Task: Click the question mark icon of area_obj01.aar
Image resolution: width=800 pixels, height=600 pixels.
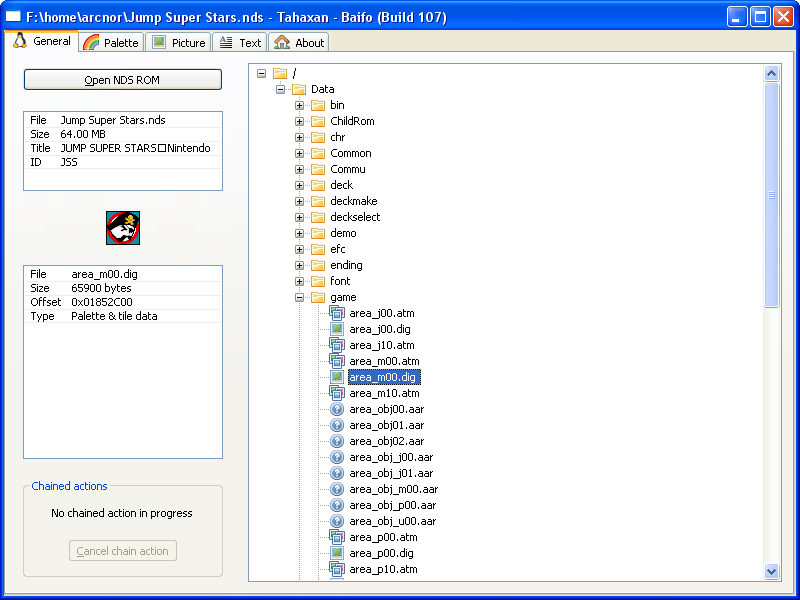Action: tap(337, 425)
